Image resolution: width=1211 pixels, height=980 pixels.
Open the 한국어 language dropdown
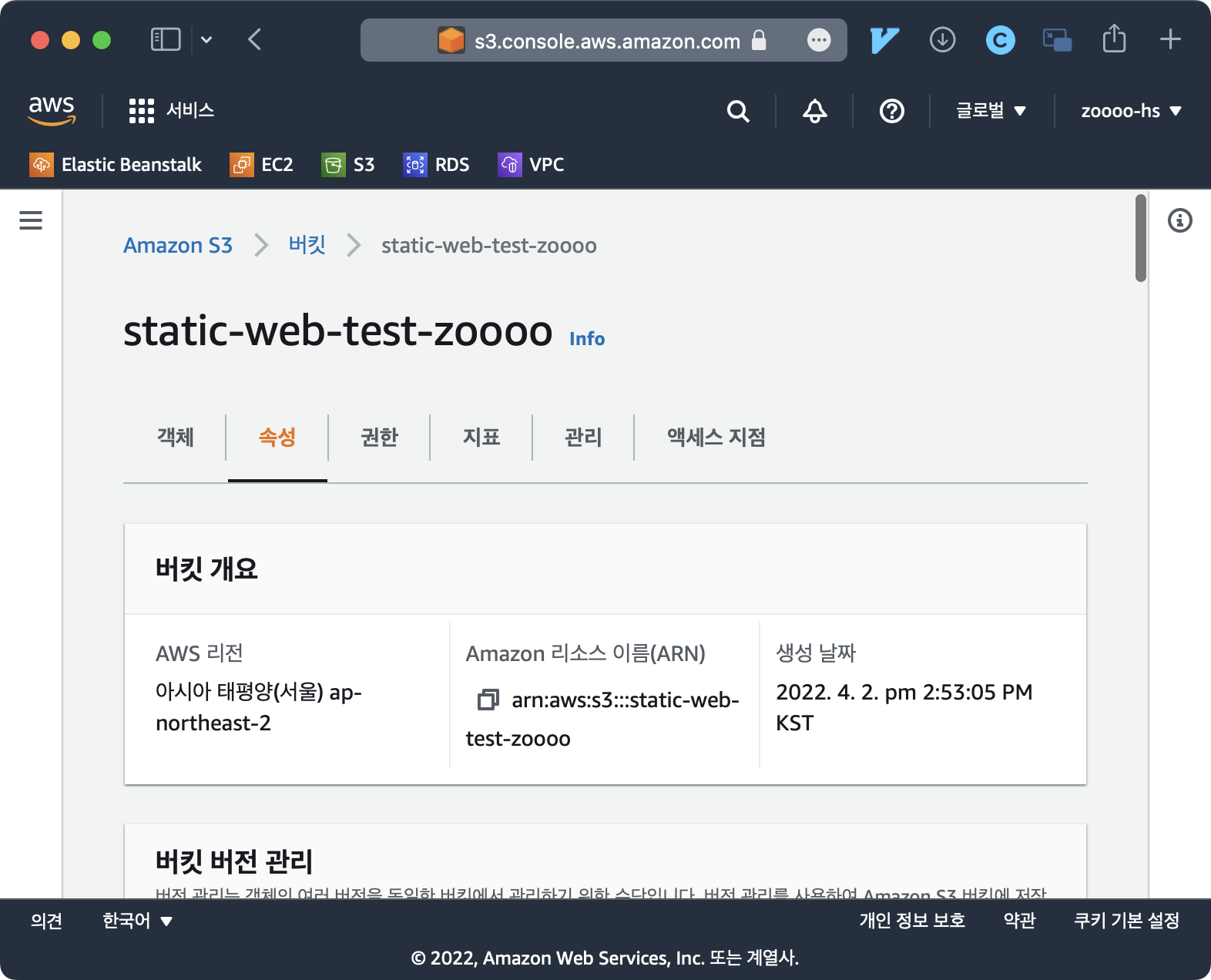click(x=137, y=921)
